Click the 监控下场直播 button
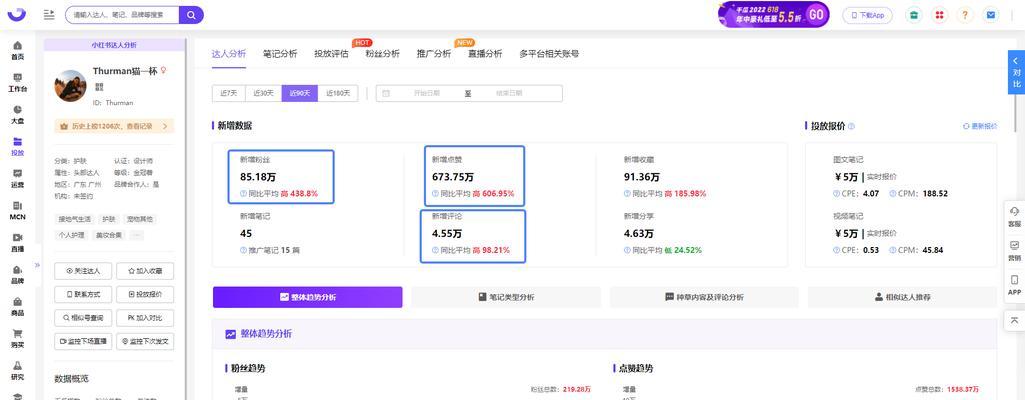The image size is (1025, 400). click(x=83, y=341)
